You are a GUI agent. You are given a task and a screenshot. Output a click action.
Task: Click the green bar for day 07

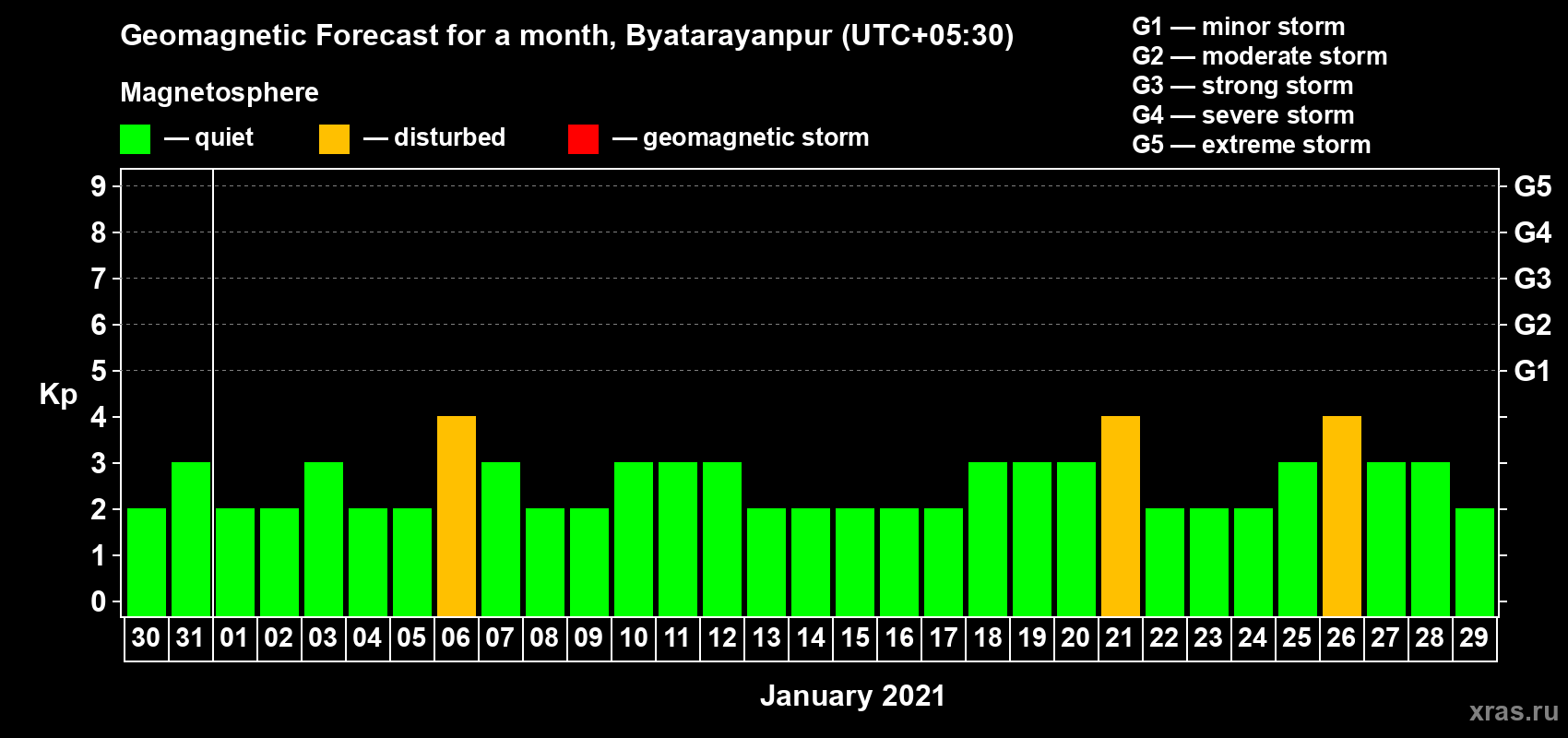click(501, 539)
